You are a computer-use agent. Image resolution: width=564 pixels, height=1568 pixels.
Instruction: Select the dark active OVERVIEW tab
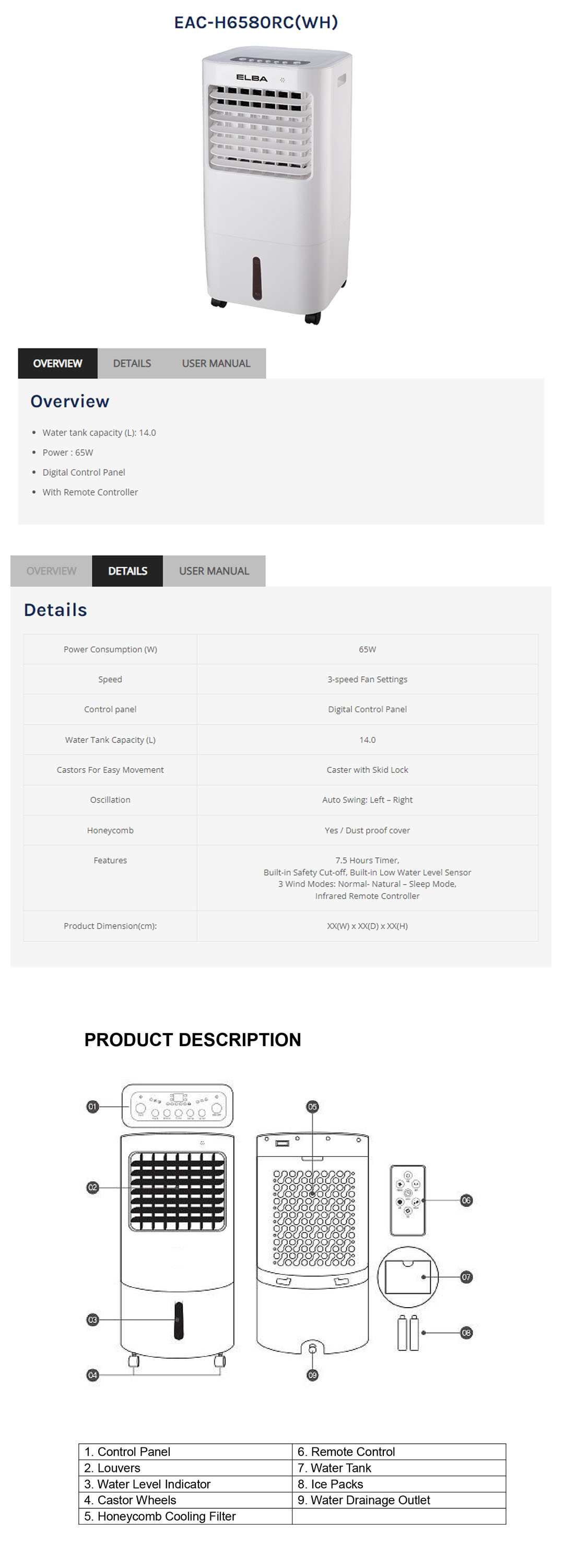pos(58,363)
